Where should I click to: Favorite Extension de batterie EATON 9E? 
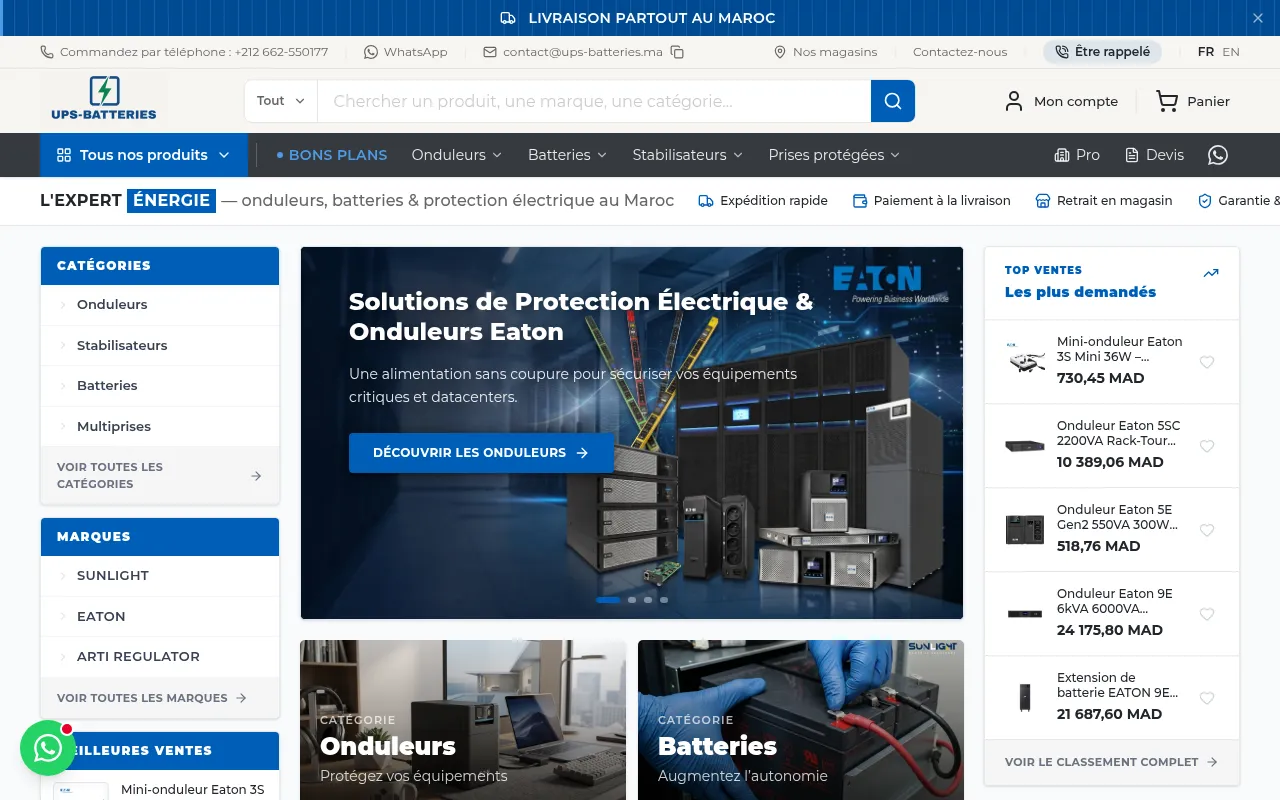1207,698
